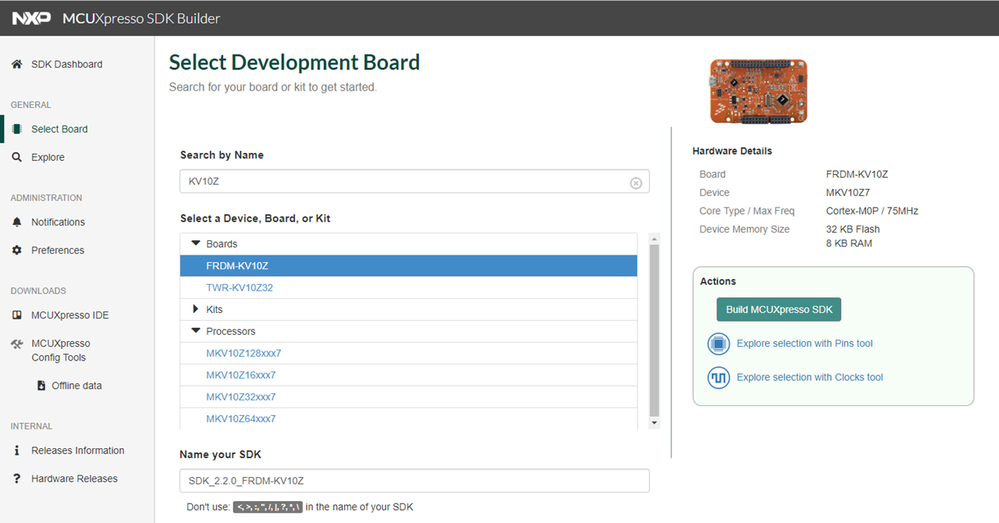Open Explore selection with Clocks tool link

click(x=810, y=377)
